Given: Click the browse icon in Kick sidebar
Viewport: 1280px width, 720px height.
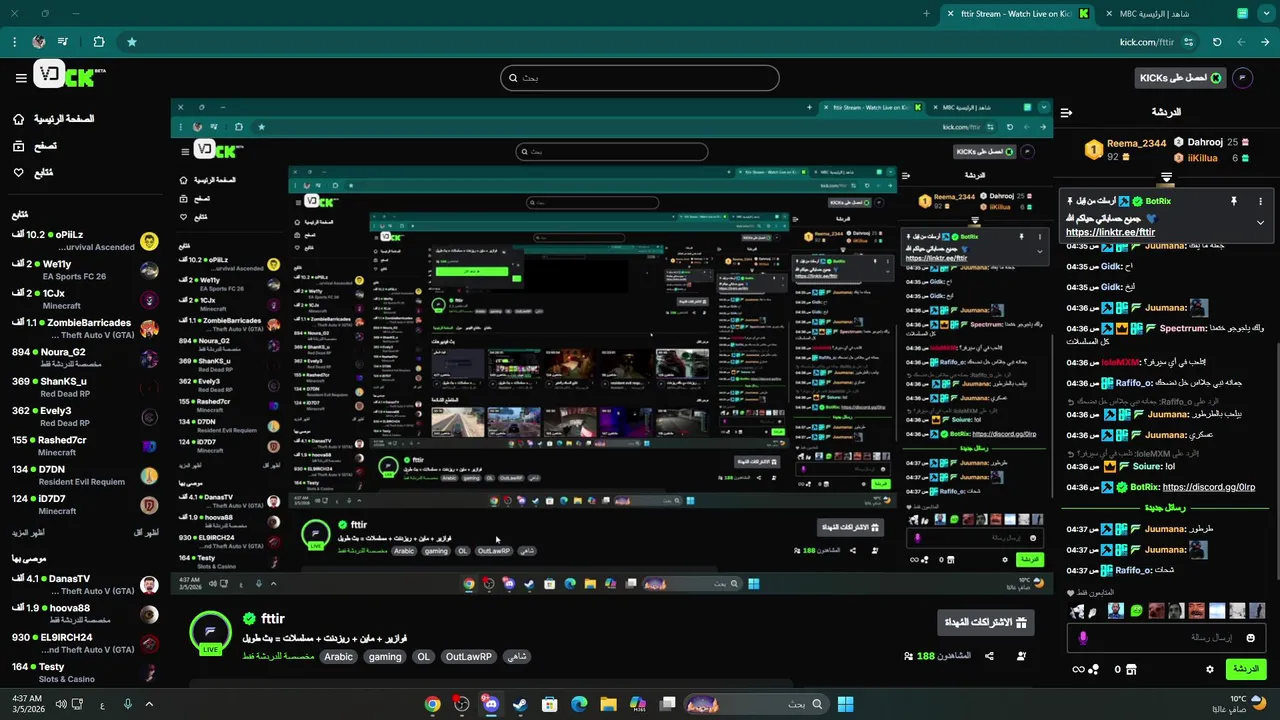Looking at the screenshot, I should pos(18,146).
